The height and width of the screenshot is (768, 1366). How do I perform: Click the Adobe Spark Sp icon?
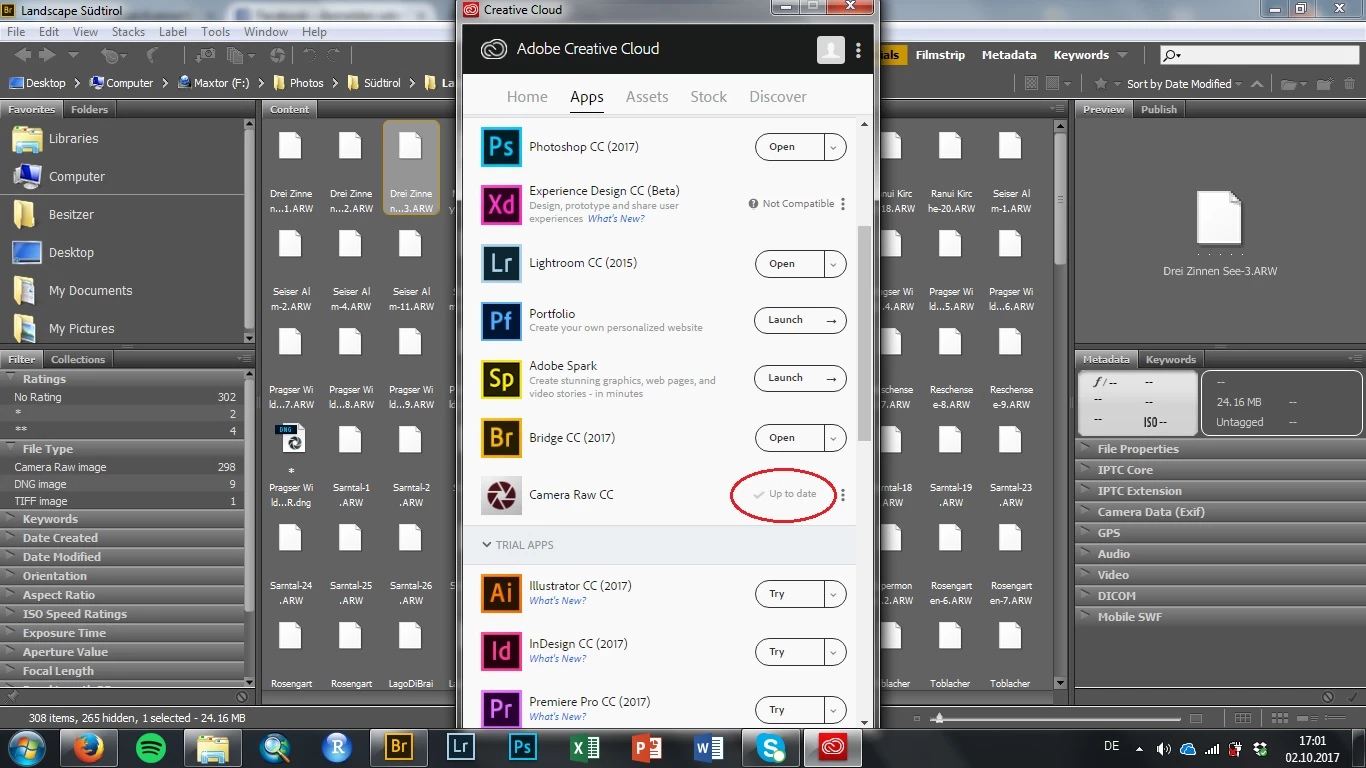pos(501,379)
